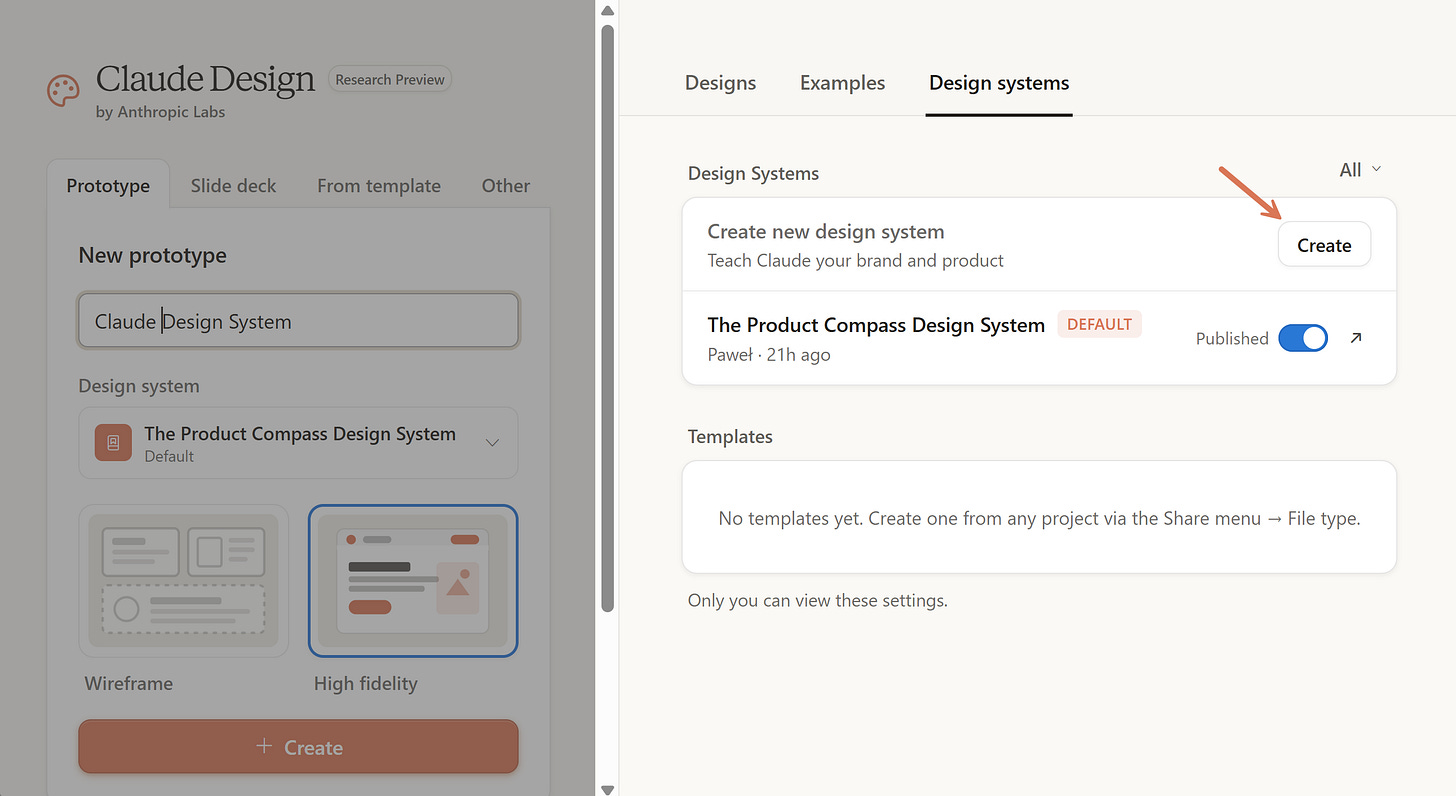The height and width of the screenshot is (796, 1456).
Task: Switch to the Slide deck tab
Action: (x=233, y=185)
